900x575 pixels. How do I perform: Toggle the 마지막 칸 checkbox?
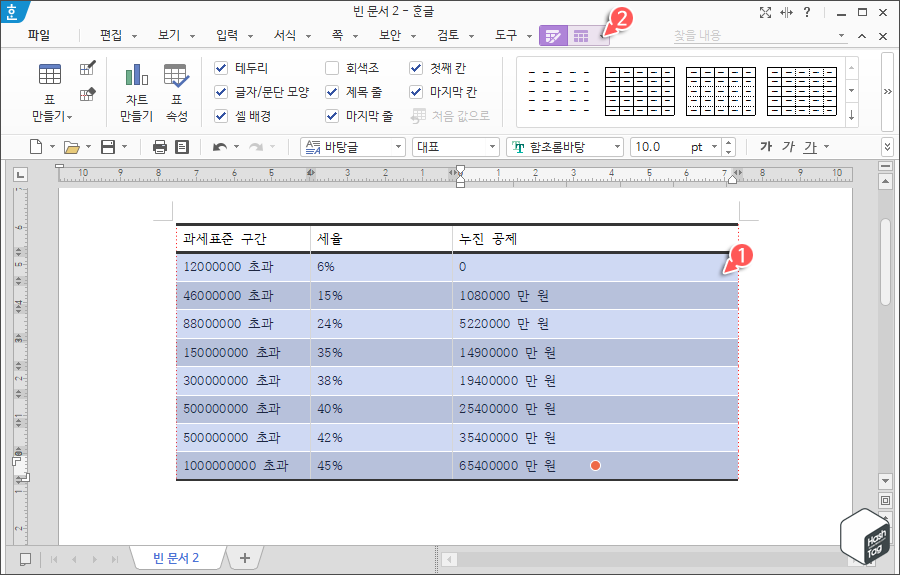416,92
